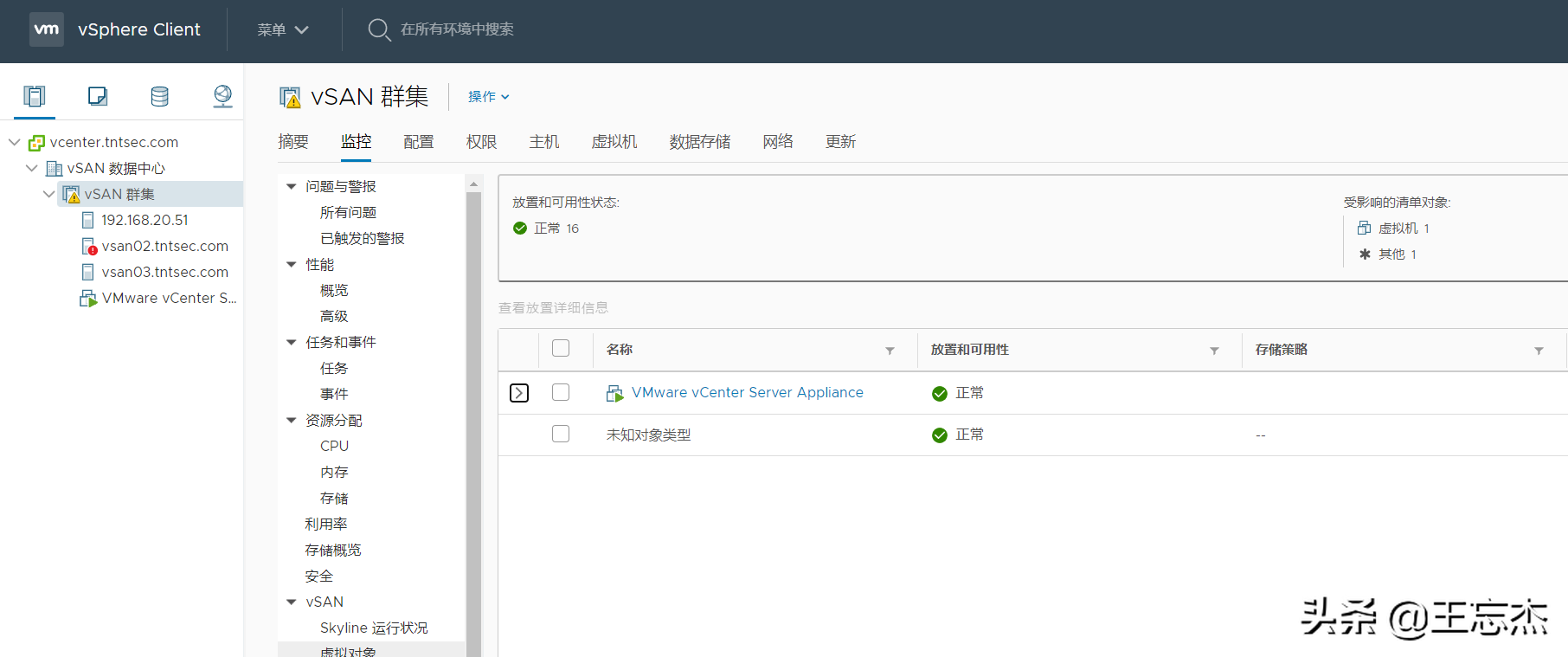This screenshot has height=657, width=1568.
Task: Click the scrollbar up arrow in monitor menu
Action: [x=473, y=184]
